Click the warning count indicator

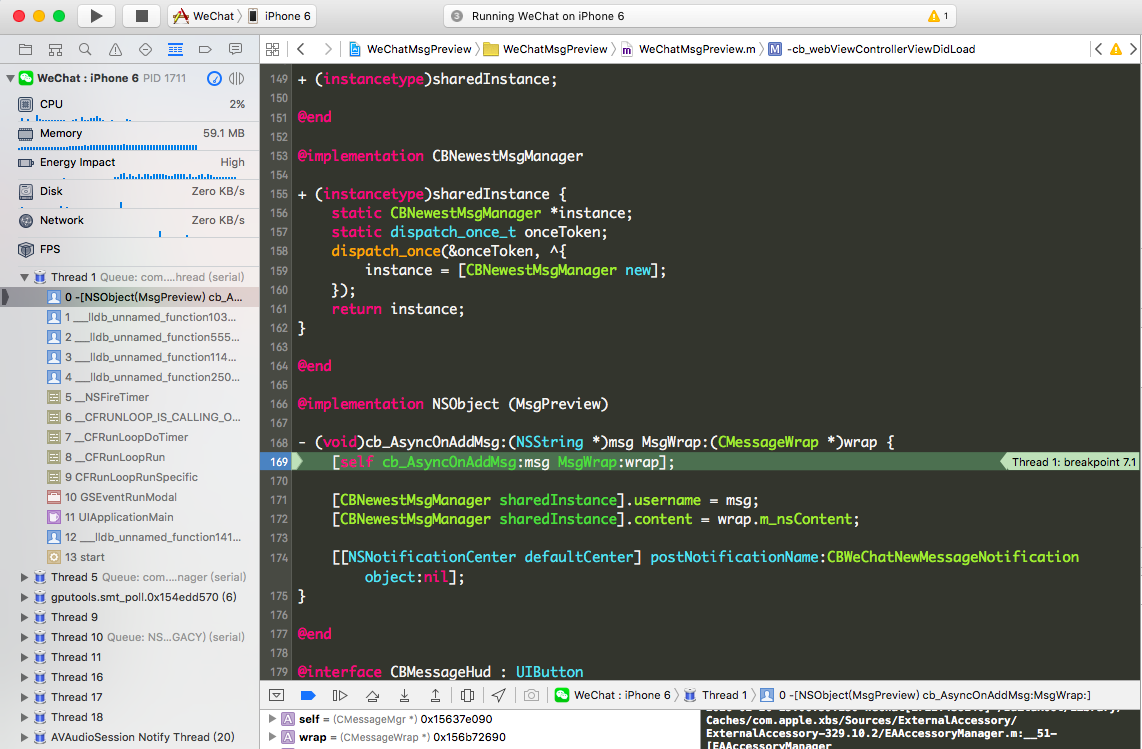tap(939, 16)
